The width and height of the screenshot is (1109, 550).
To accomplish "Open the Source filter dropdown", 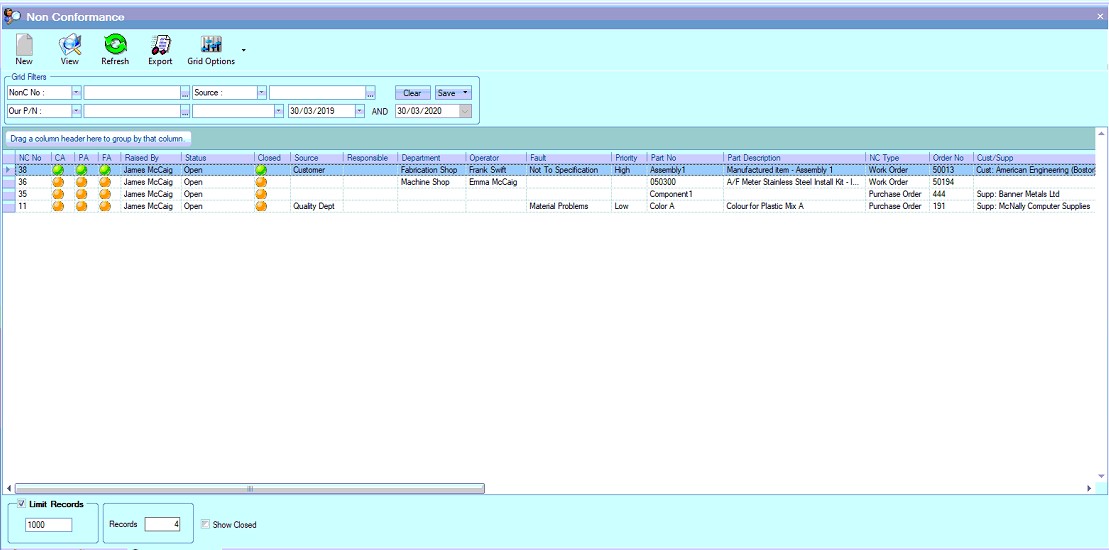I will pyautogui.click(x=262, y=93).
